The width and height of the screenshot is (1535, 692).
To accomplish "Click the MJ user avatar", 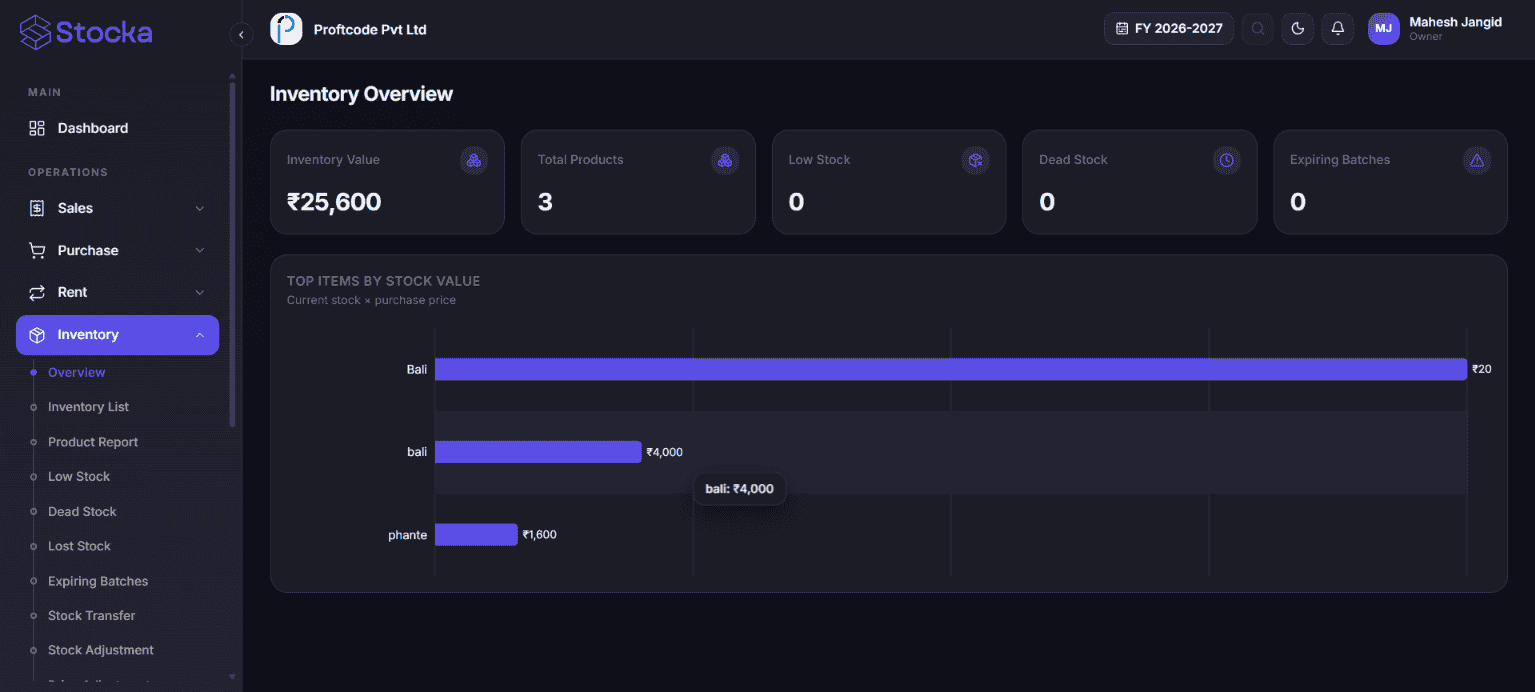I will [x=1384, y=29].
